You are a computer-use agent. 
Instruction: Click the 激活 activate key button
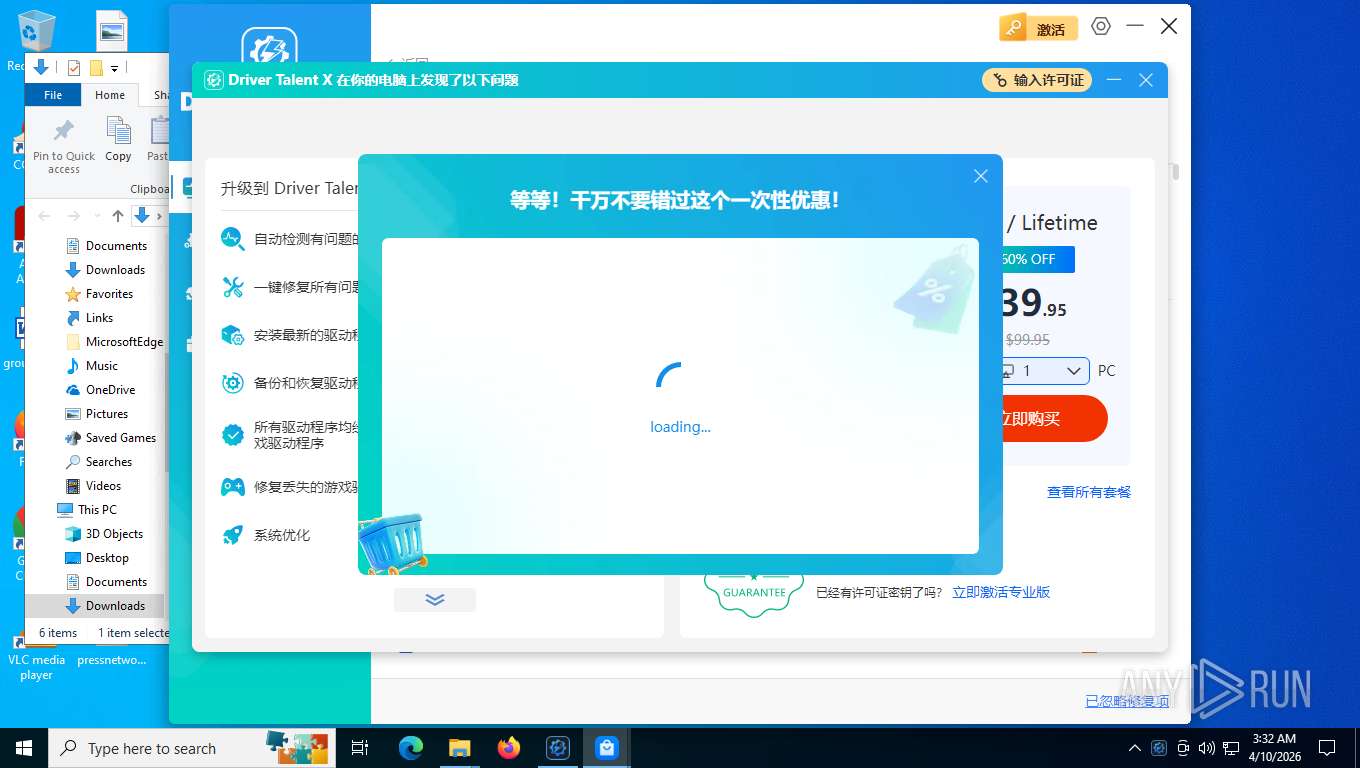point(1038,29)
